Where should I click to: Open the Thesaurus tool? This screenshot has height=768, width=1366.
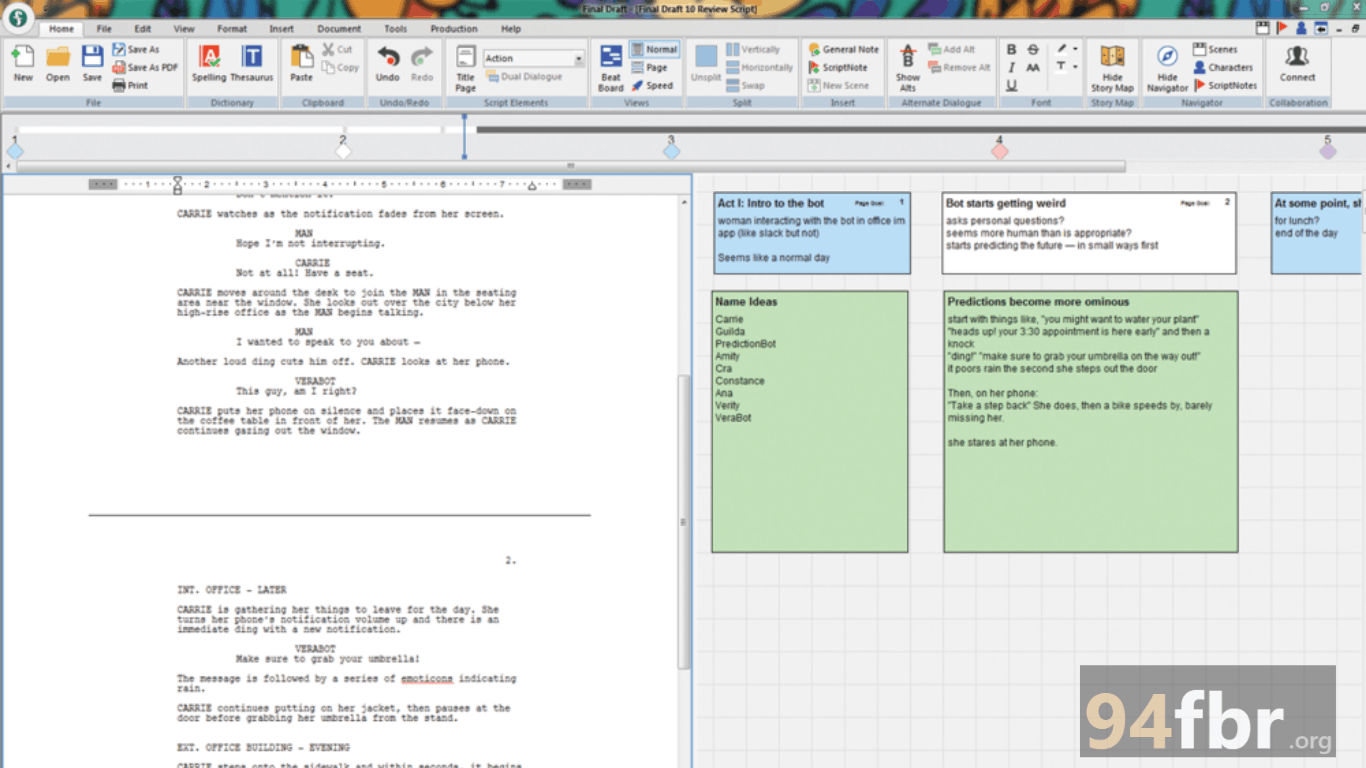252,62
